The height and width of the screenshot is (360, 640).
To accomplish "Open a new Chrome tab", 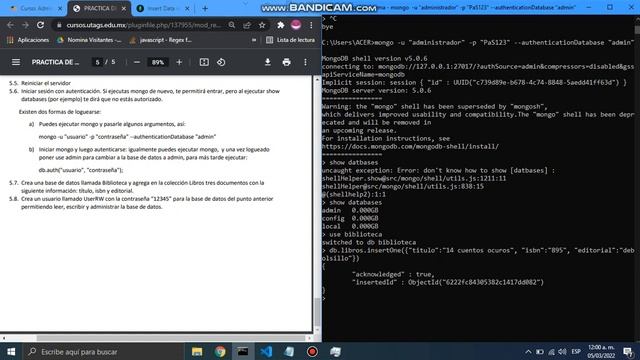I will coord(205,8).
